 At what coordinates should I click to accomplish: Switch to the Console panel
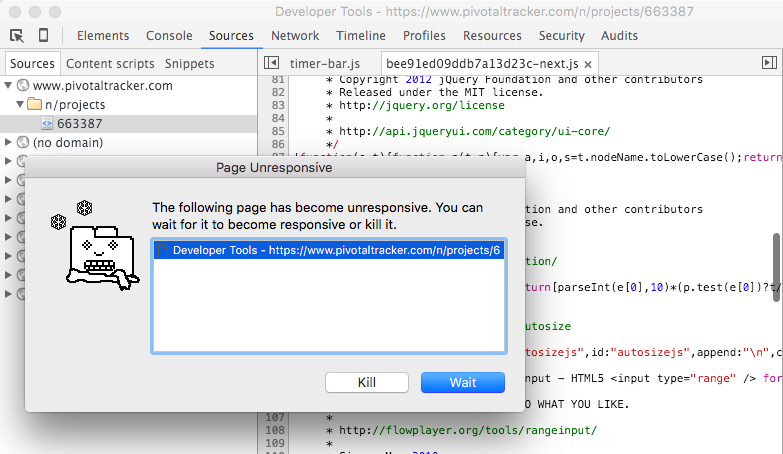pyautogui.click(x=169, y=36)
